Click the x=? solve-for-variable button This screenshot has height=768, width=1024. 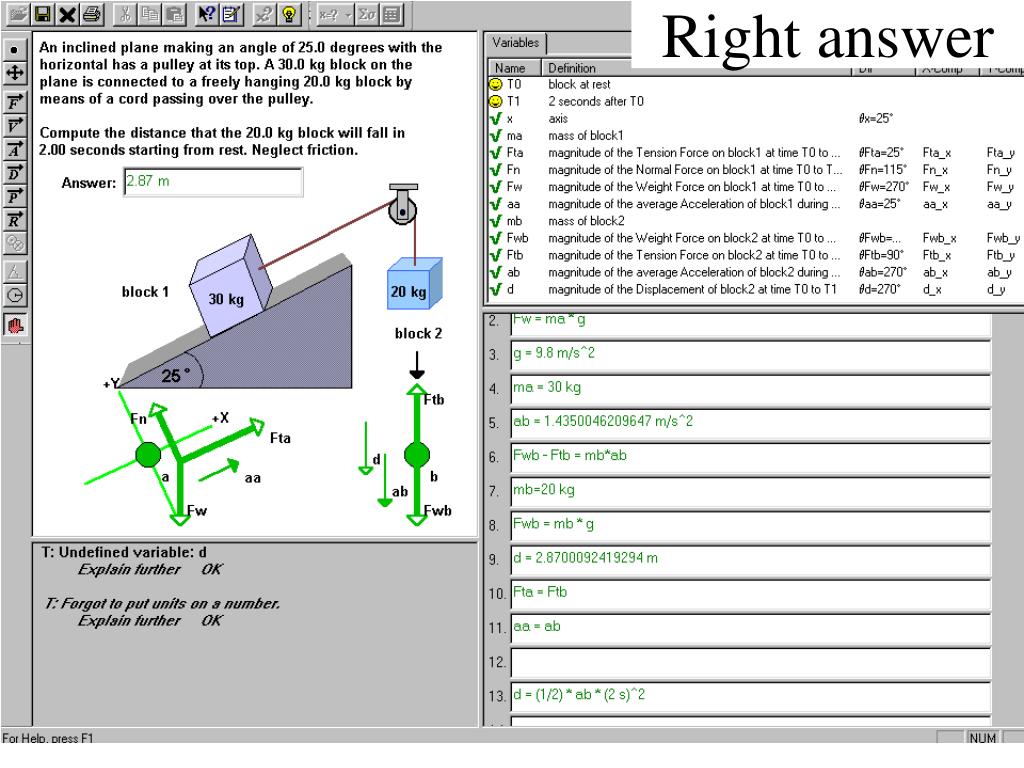tap(328, 14)
